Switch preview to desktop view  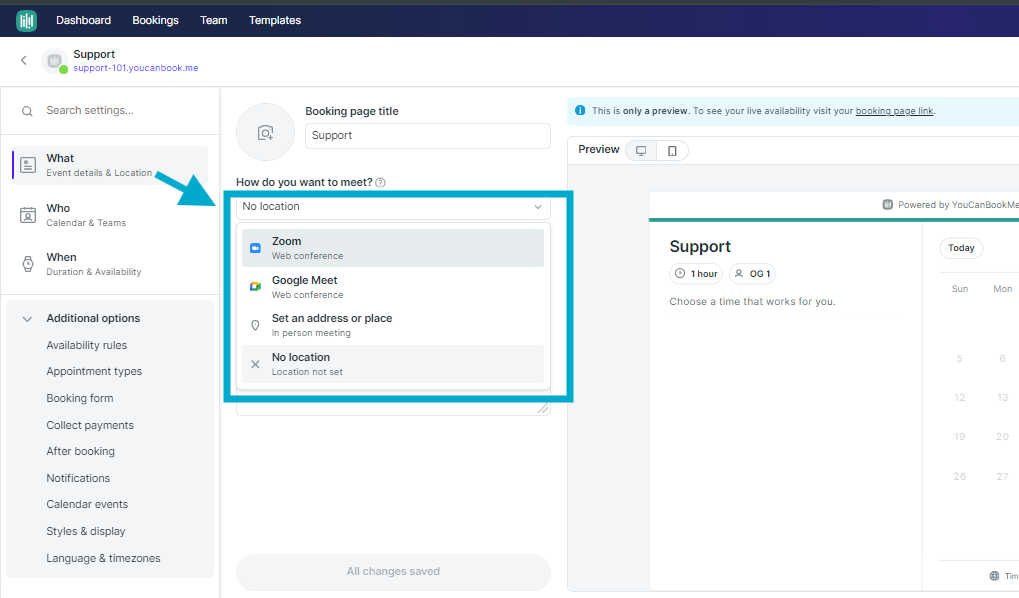(641, 151)
